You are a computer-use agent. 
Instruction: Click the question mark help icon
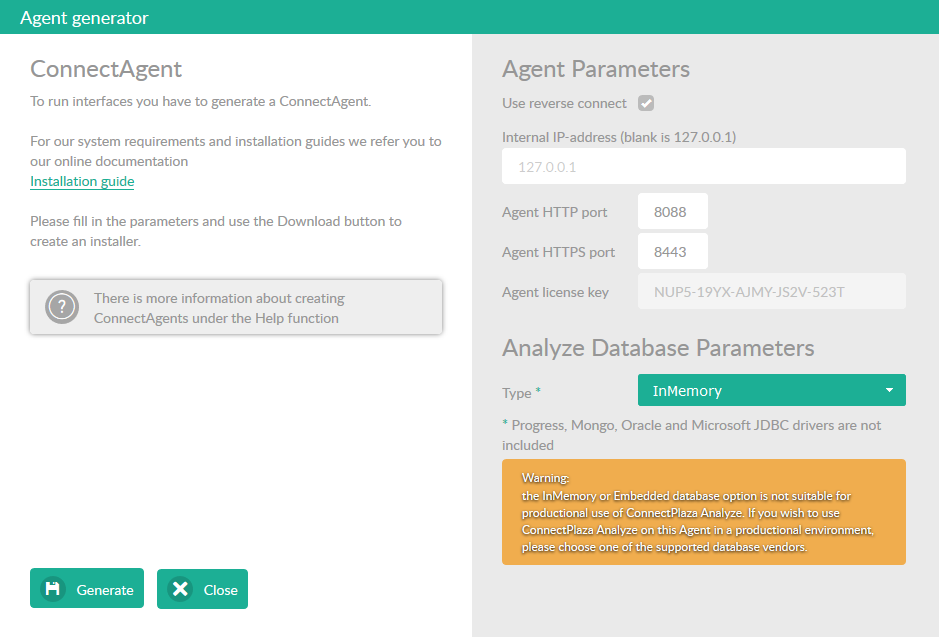(x=62, y=307)
